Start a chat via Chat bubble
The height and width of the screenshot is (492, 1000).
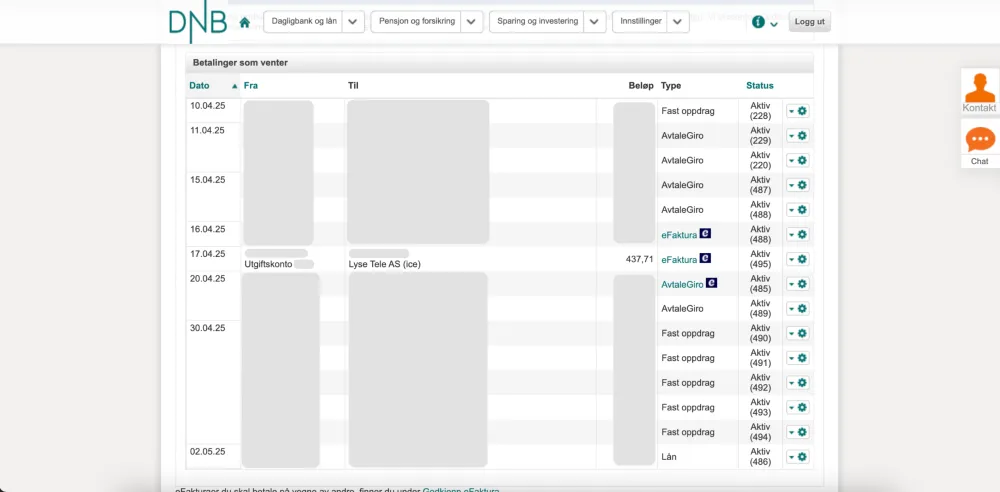click(979, 140)
